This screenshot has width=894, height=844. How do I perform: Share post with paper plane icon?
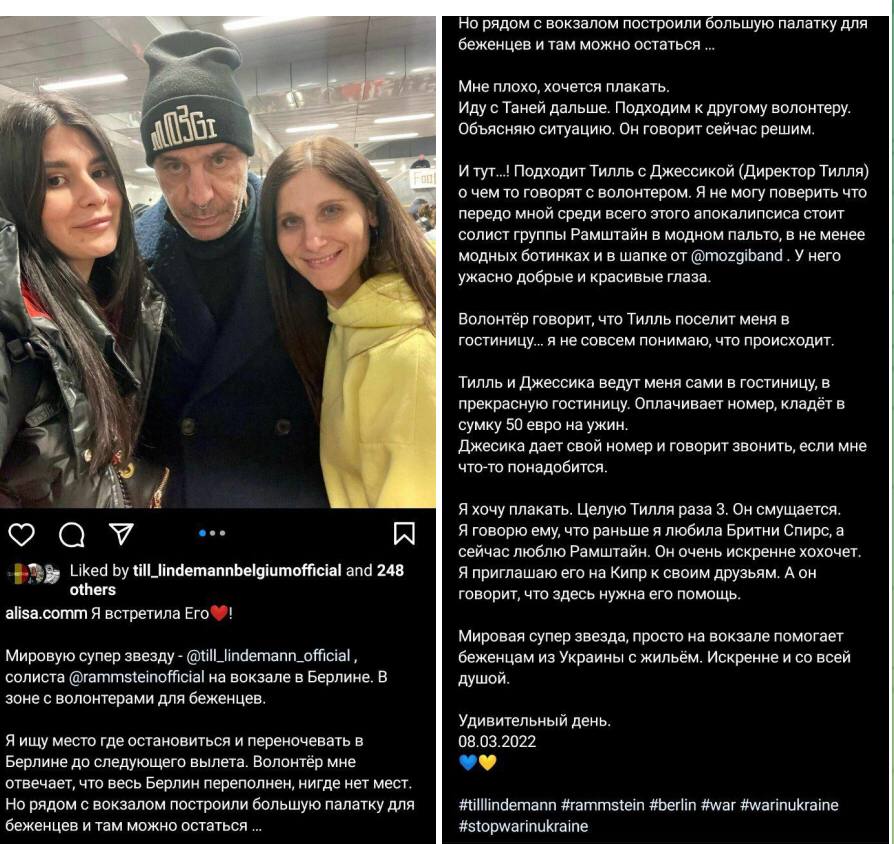pos(121,534)
